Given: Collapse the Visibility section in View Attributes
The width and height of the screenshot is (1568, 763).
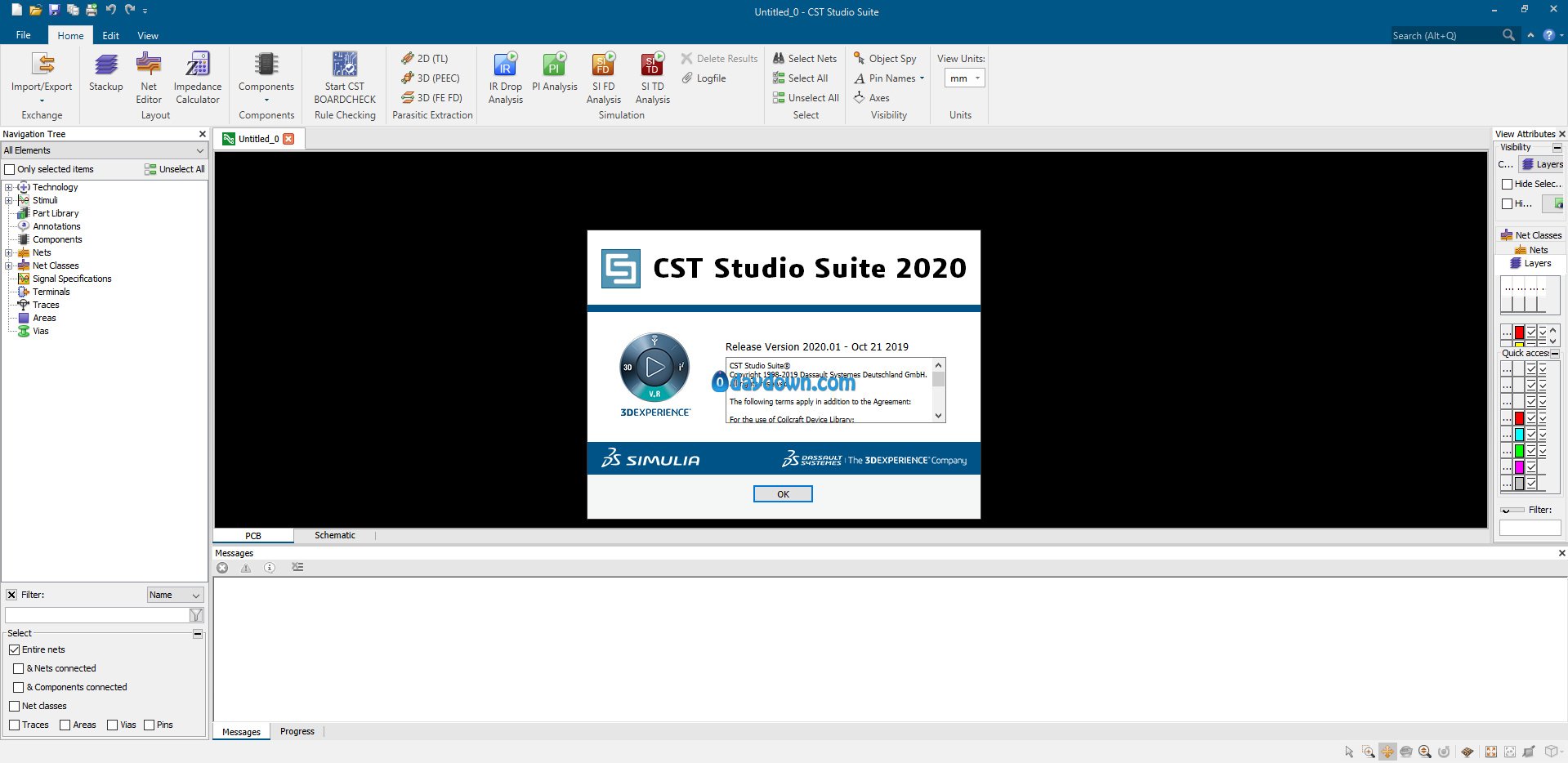Looking at the screenshot, I should [x=1557, y=148].
